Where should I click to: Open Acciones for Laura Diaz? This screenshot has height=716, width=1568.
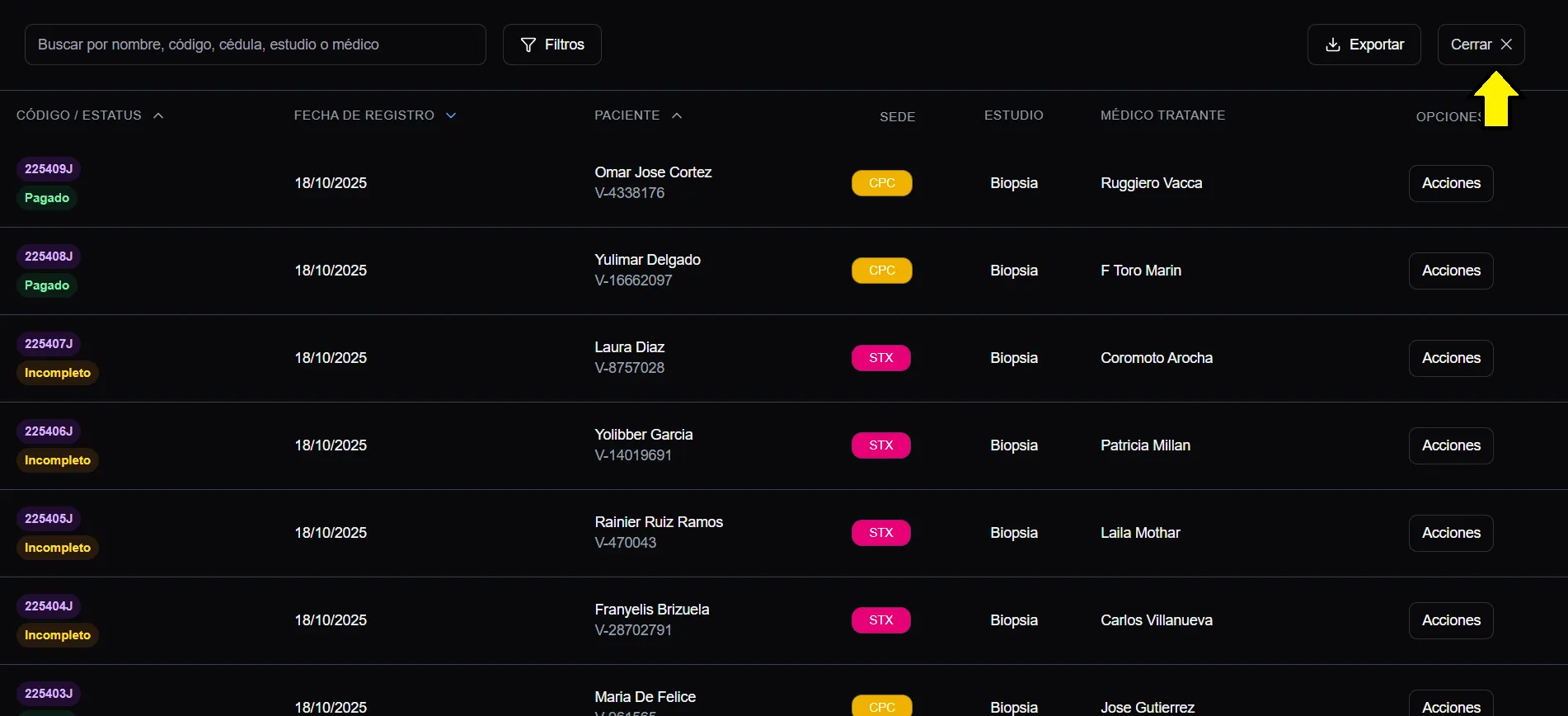1451,358
